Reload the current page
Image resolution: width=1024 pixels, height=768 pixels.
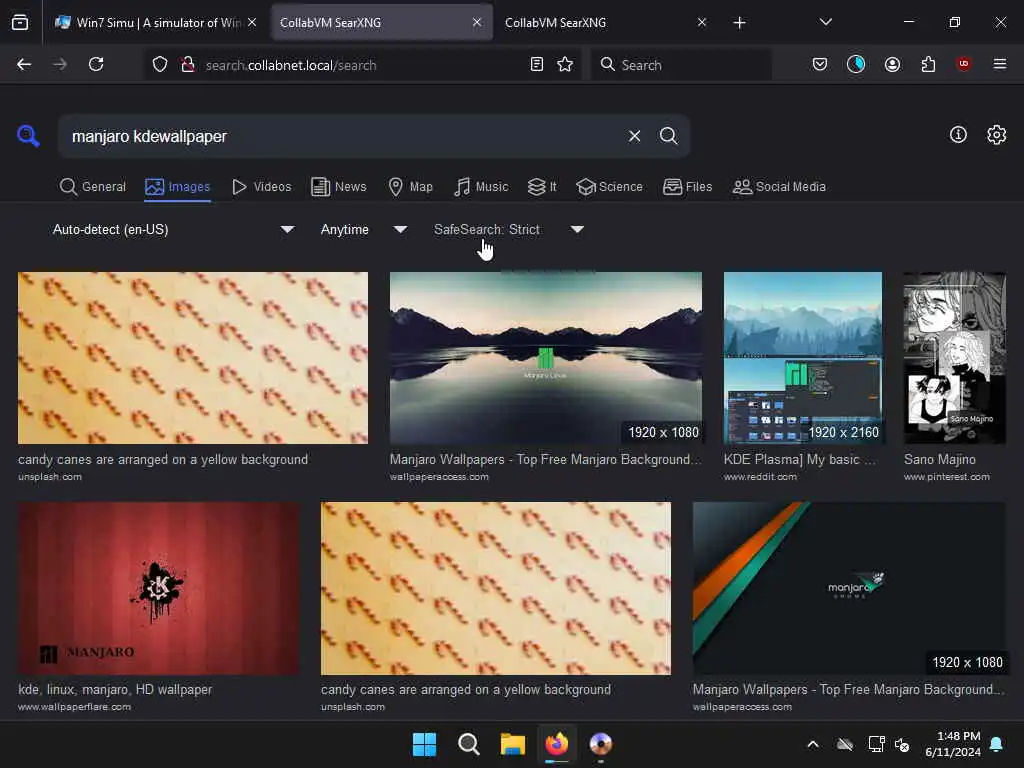(96, 65)
